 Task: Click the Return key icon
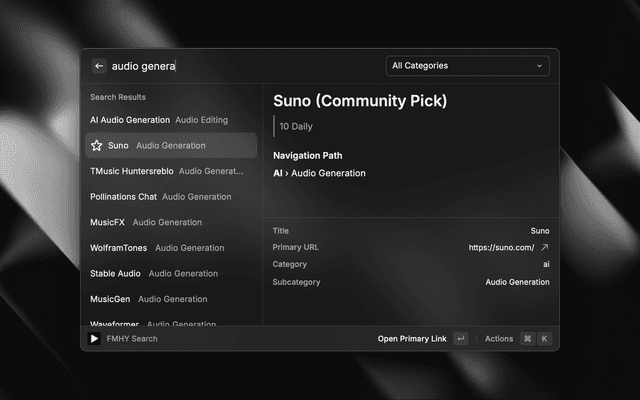461,338
